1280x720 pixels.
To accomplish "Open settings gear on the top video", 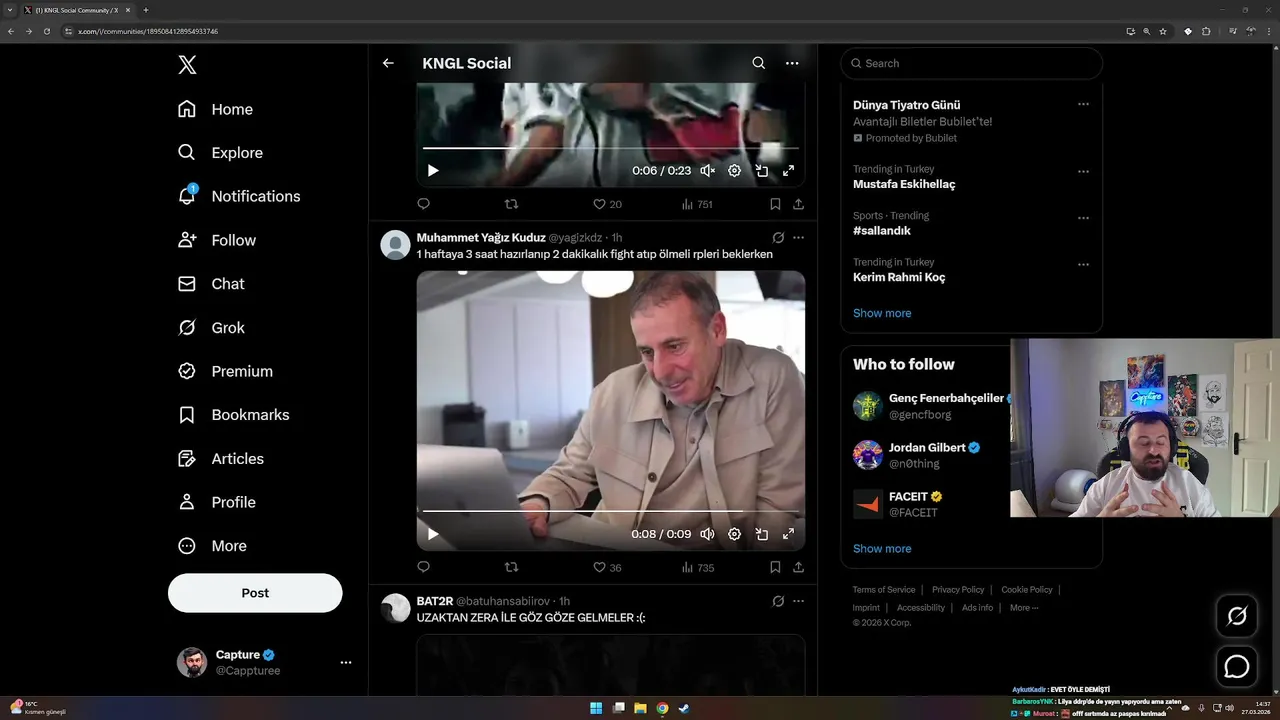I will click(x=734, y=171).
